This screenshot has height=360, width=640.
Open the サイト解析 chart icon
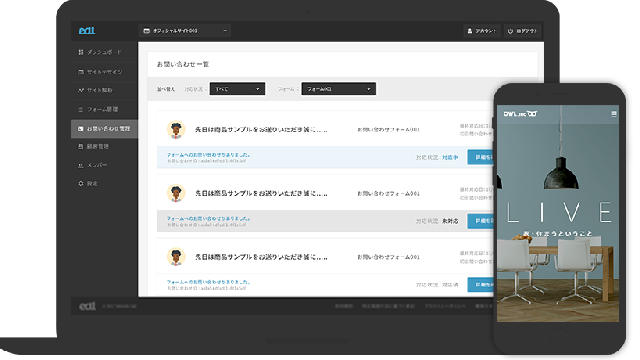(81, 90)
